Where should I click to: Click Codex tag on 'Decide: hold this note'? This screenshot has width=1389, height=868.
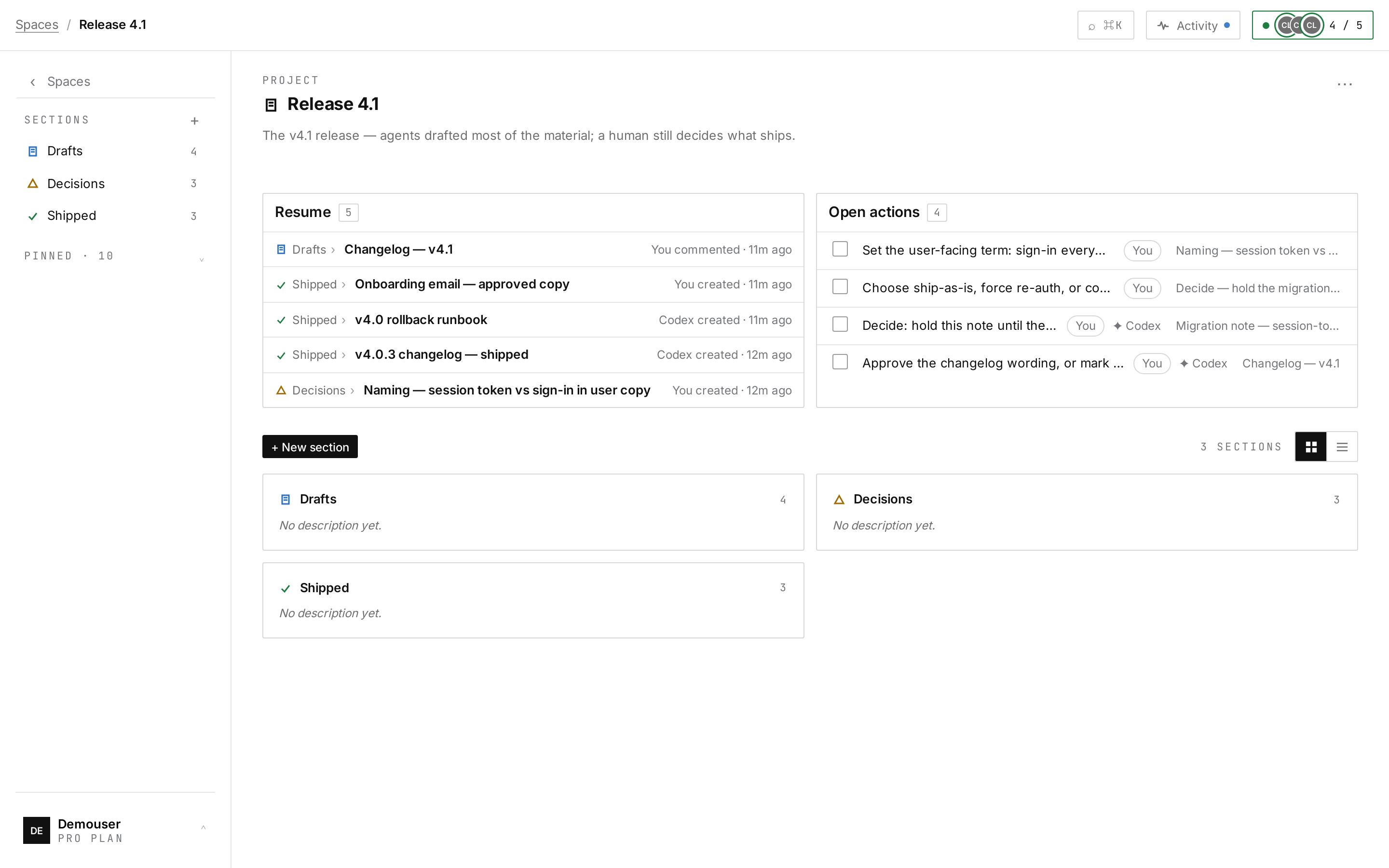point(1136,326)
